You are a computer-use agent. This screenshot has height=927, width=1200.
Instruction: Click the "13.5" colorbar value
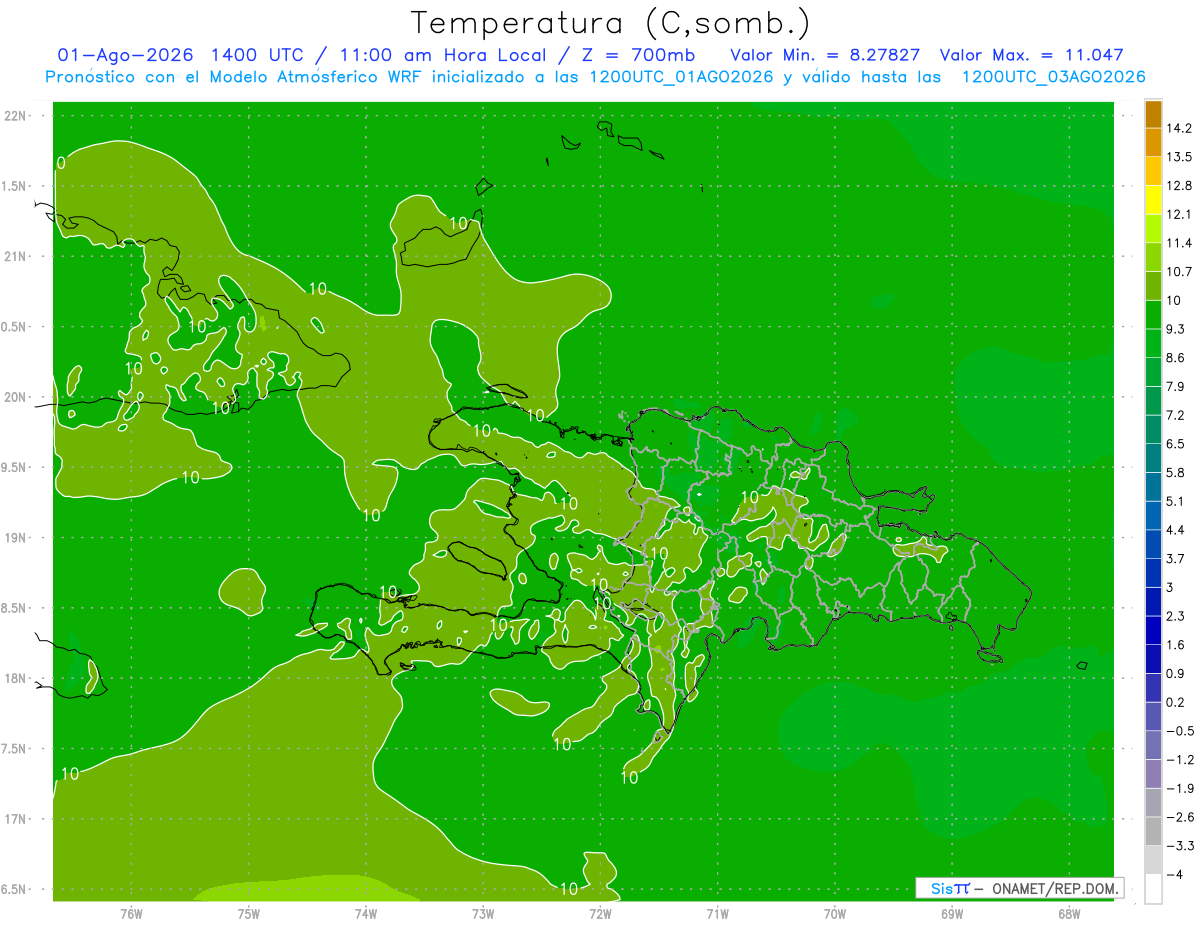(1179, 157)
